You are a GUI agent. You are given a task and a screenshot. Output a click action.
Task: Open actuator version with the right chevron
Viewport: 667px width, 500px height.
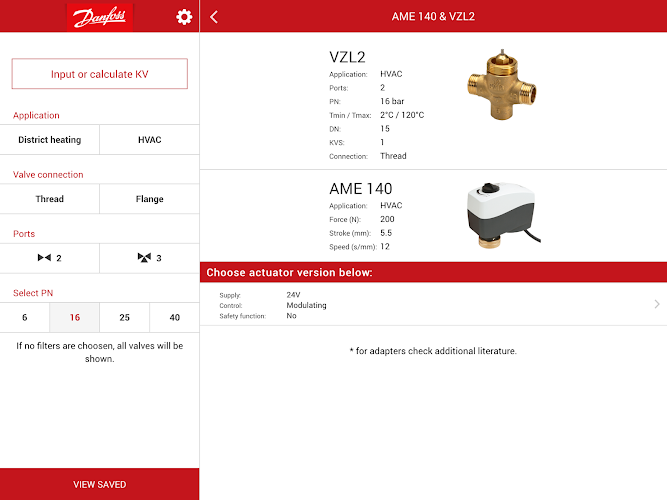[657, 304]
